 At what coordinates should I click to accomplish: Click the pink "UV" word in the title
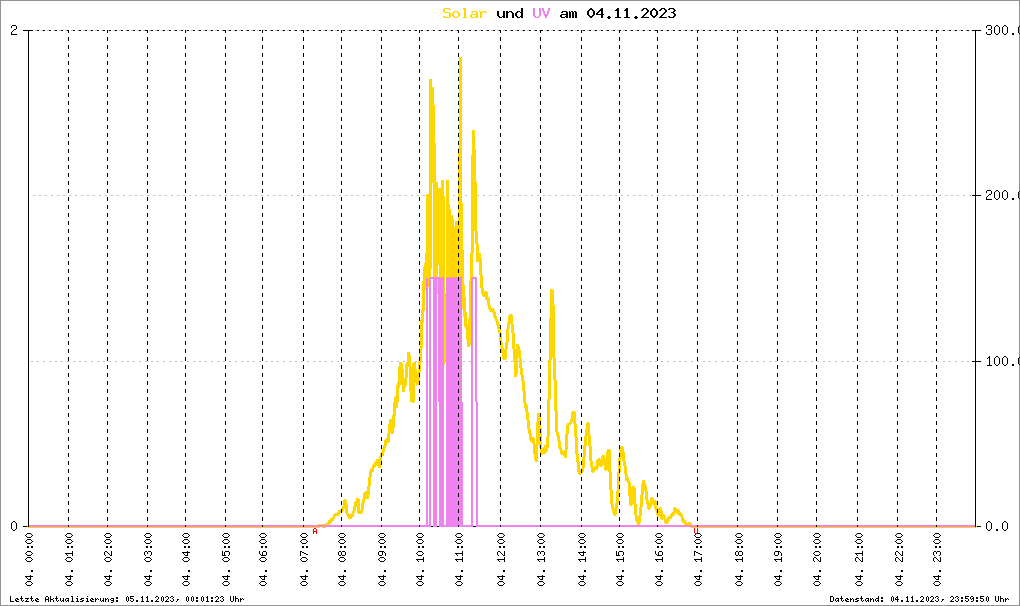(x=541, y=13)
